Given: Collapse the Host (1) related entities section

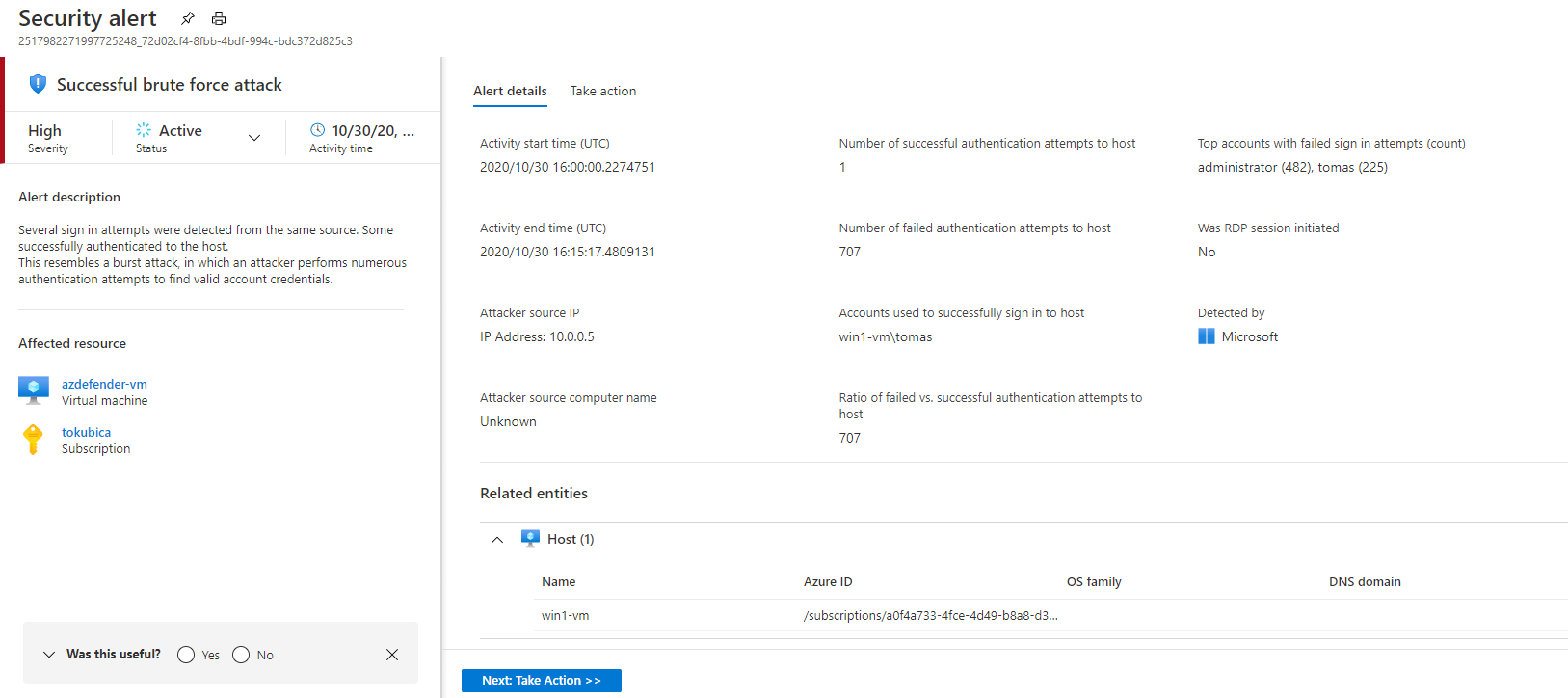Looking at the screenshot, I should [497, 540].
